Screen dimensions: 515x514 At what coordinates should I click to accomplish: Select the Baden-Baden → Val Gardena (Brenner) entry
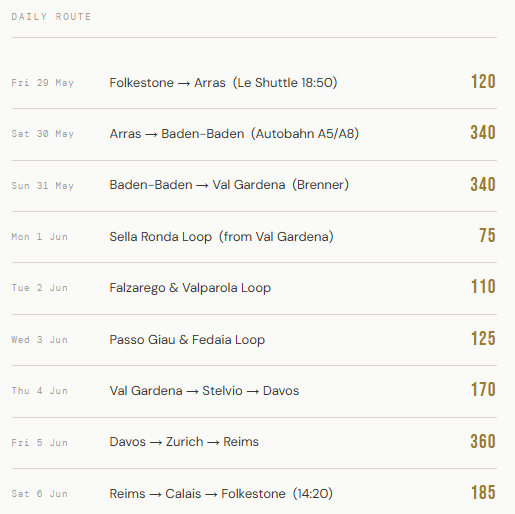229,185
